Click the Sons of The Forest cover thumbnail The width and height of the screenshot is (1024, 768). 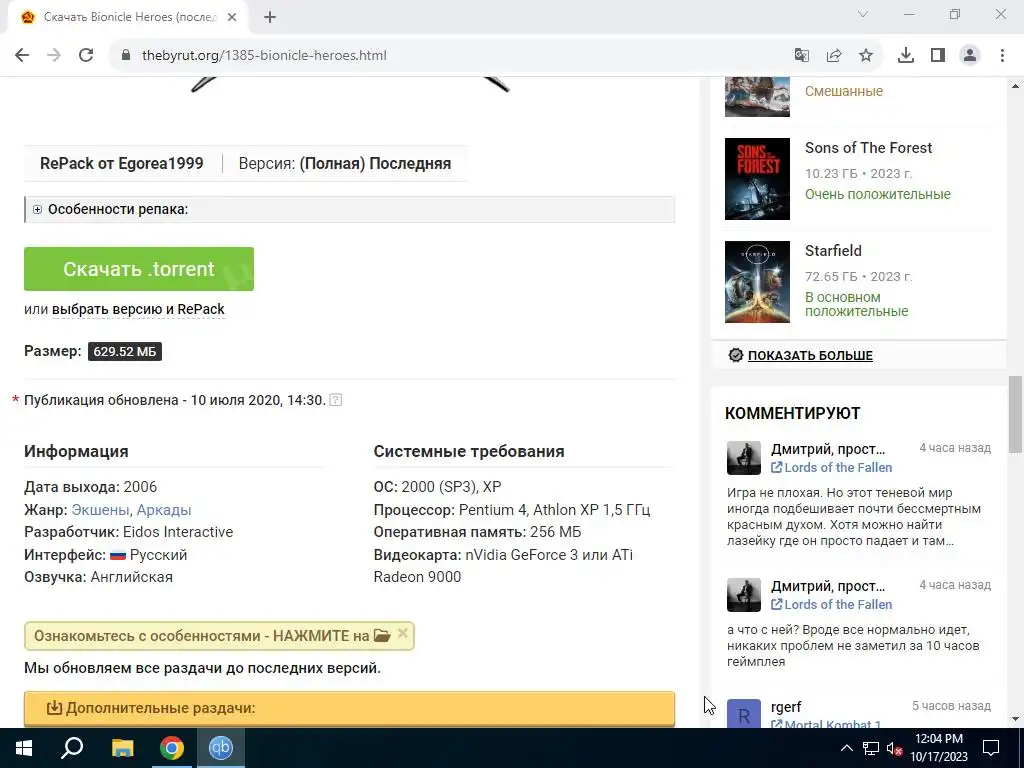[x=758, y=179]
